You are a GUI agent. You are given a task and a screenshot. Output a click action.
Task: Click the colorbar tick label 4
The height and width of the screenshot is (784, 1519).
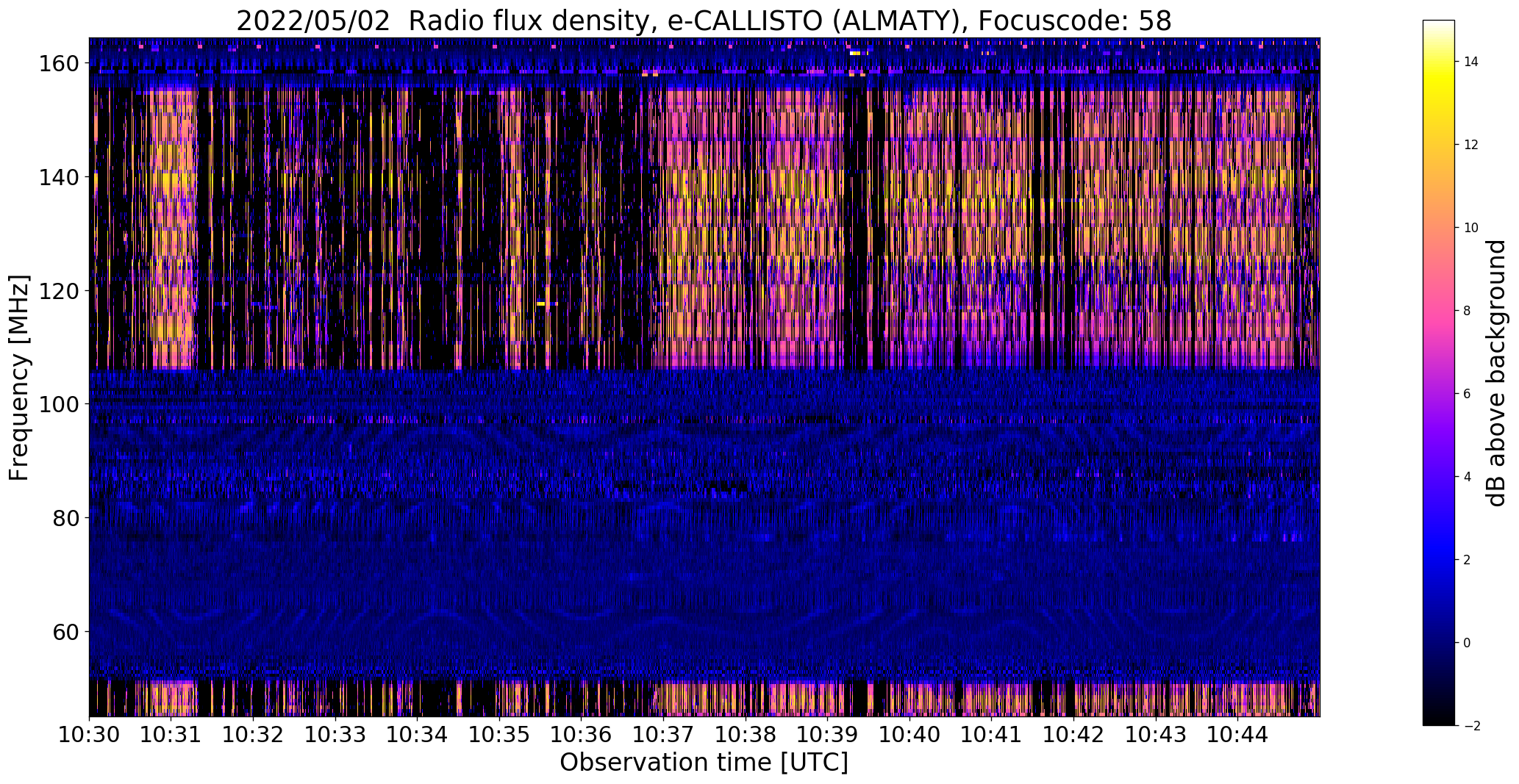pos(1468,477)
